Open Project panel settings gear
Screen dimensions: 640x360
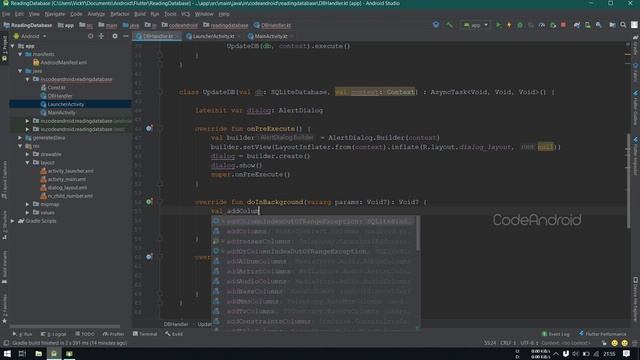pyautogui.click(x=115, y=36)
